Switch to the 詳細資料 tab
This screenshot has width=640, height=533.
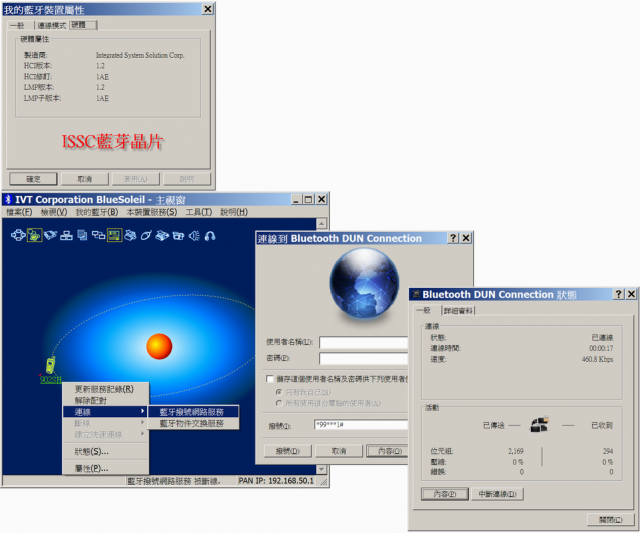pyautogui.click(x=458, y=311)
